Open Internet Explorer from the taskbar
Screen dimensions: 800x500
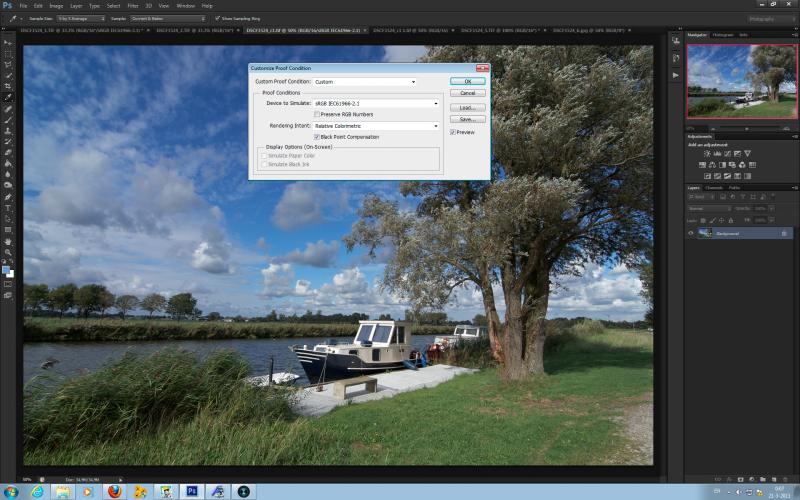pyautogui.click(x=38, y=491)
